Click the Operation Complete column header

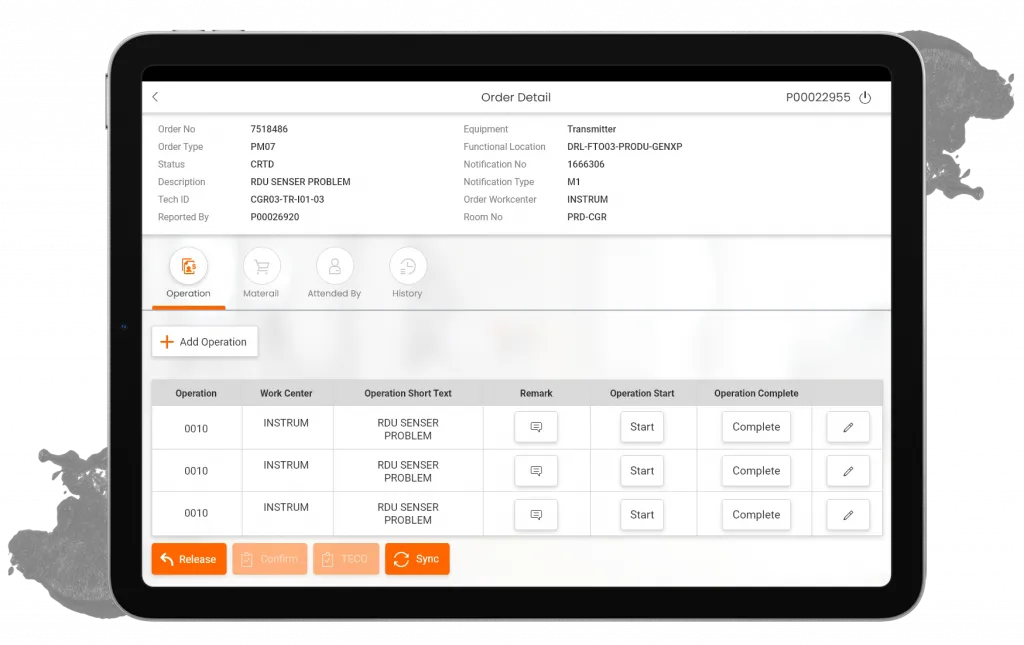click(756, 394)
